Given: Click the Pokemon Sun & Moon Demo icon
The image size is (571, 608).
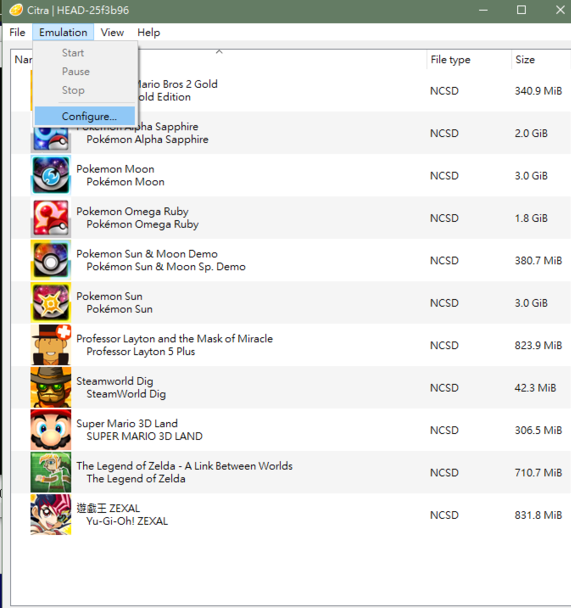Looking at the screenshot, I should [51, 260].
